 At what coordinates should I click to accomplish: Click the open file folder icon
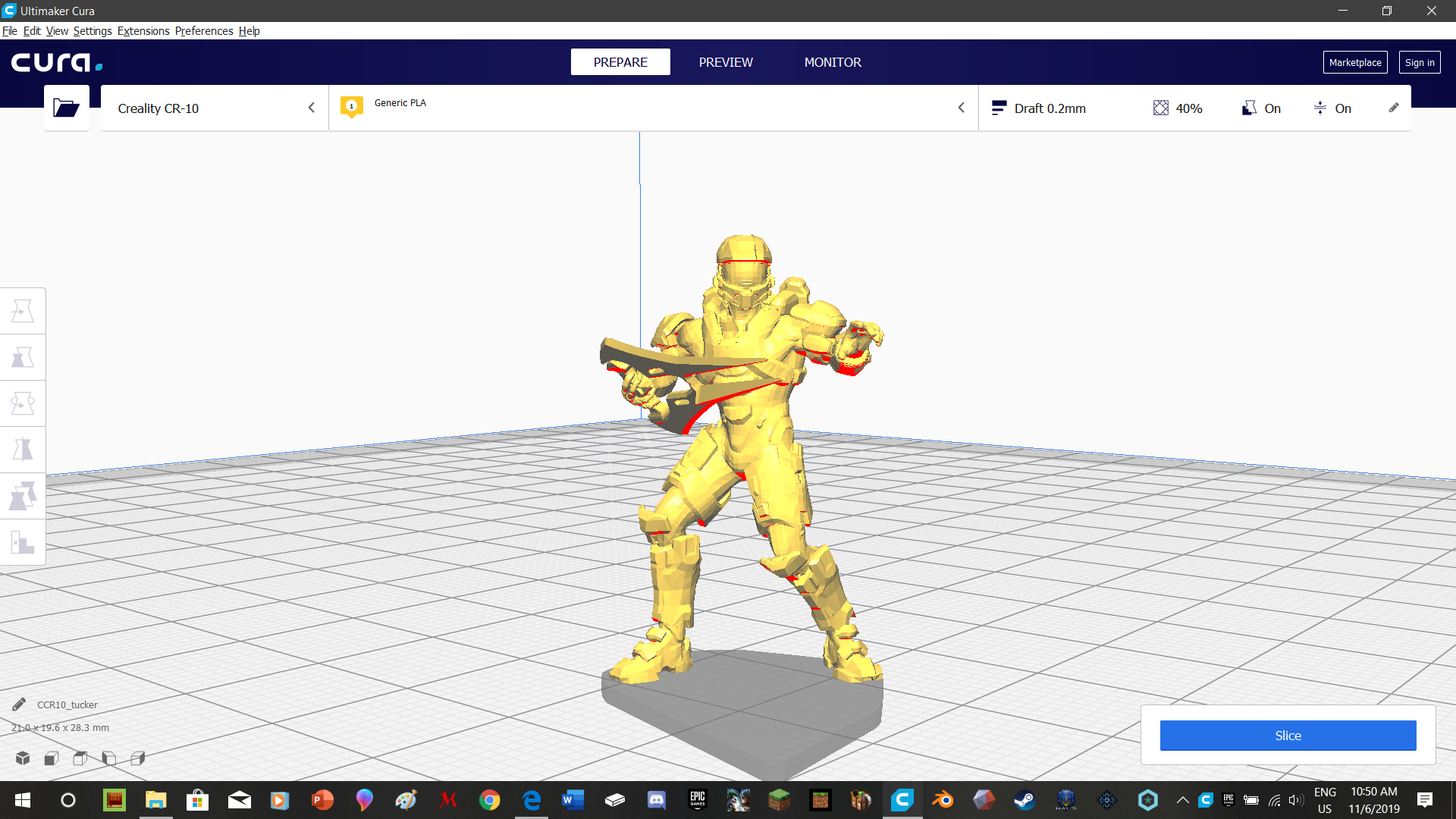point(66,108)
